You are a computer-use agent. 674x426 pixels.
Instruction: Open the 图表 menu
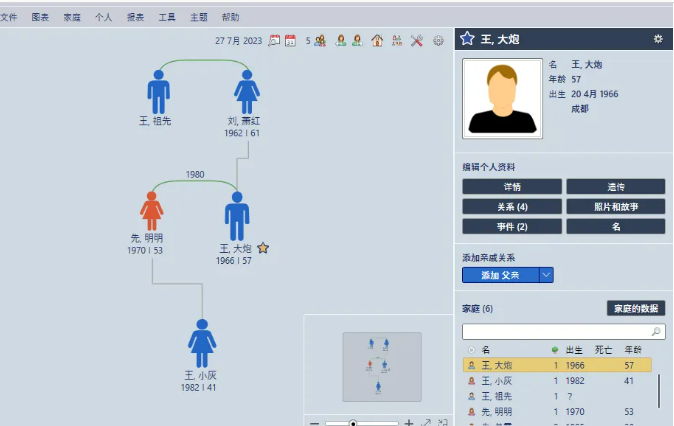[40, 17]
